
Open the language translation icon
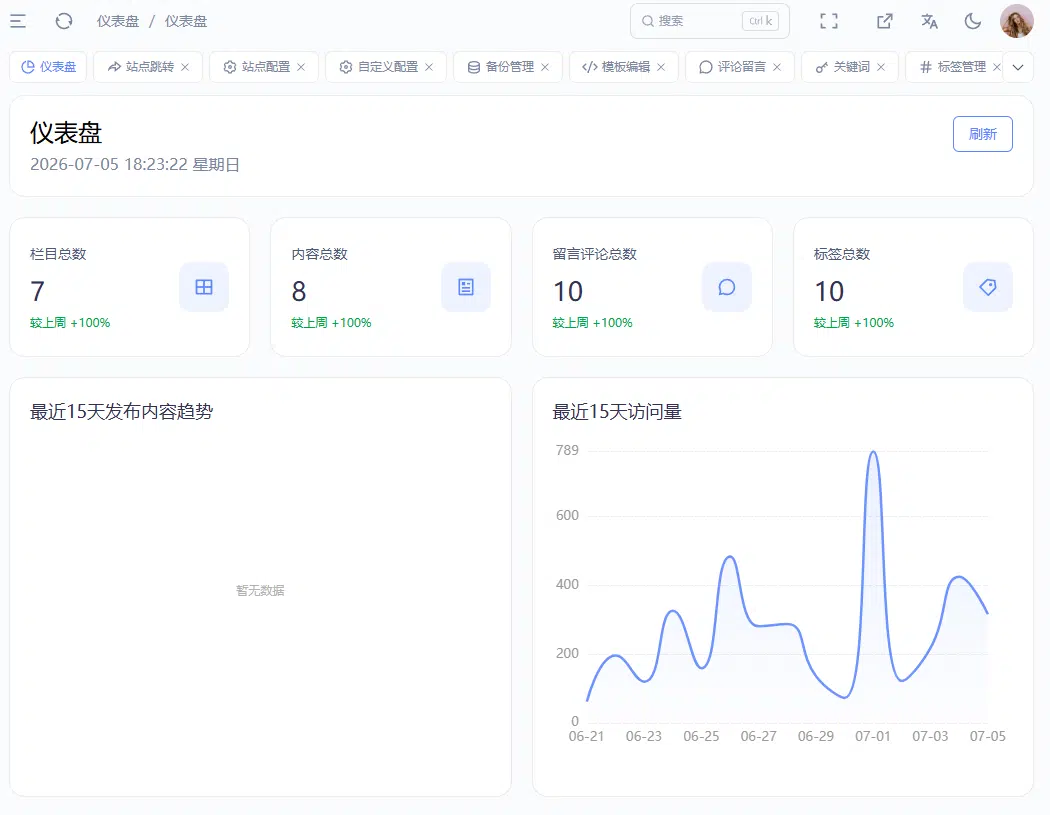tap(929, 21)
